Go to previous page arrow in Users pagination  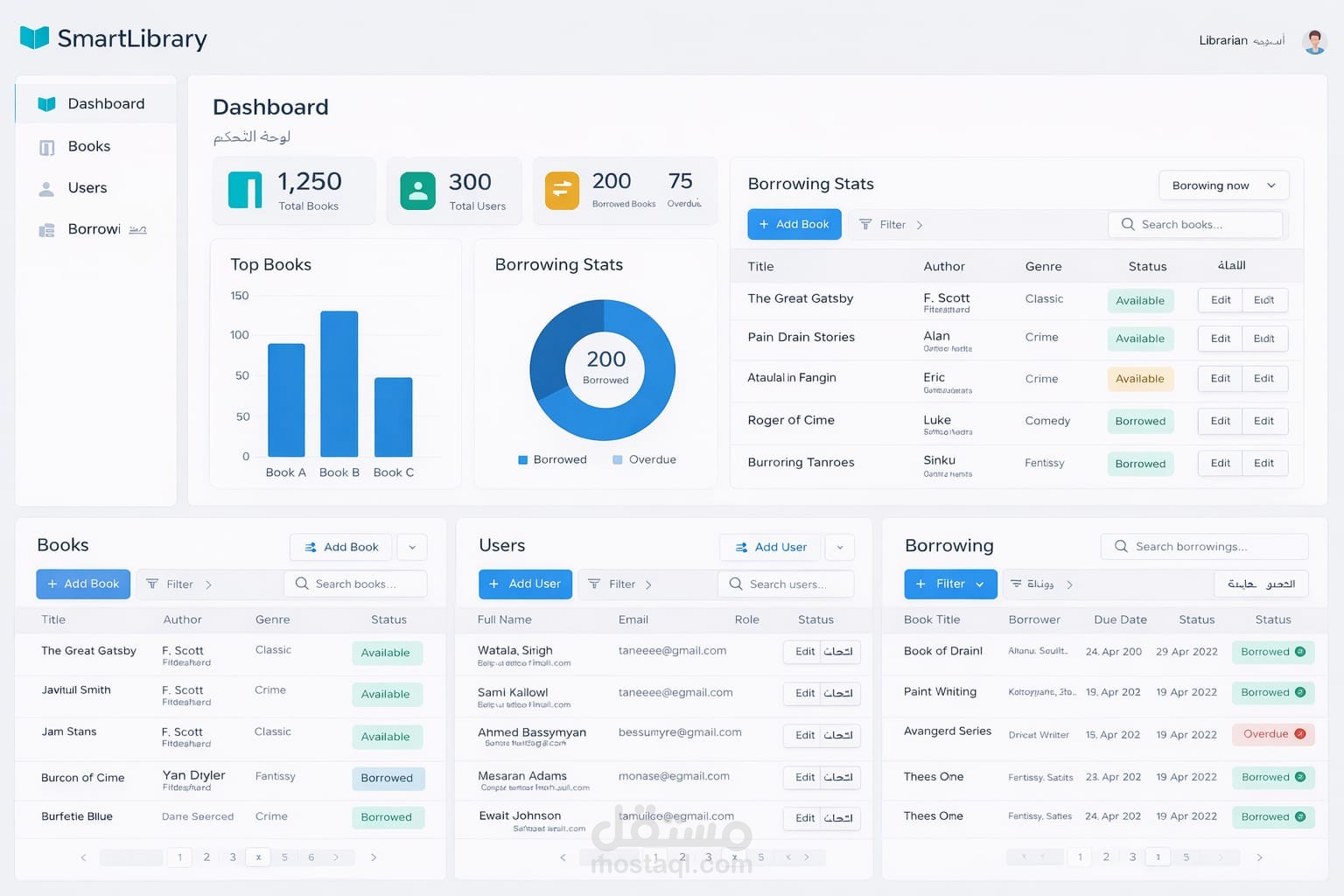point(563,857)
